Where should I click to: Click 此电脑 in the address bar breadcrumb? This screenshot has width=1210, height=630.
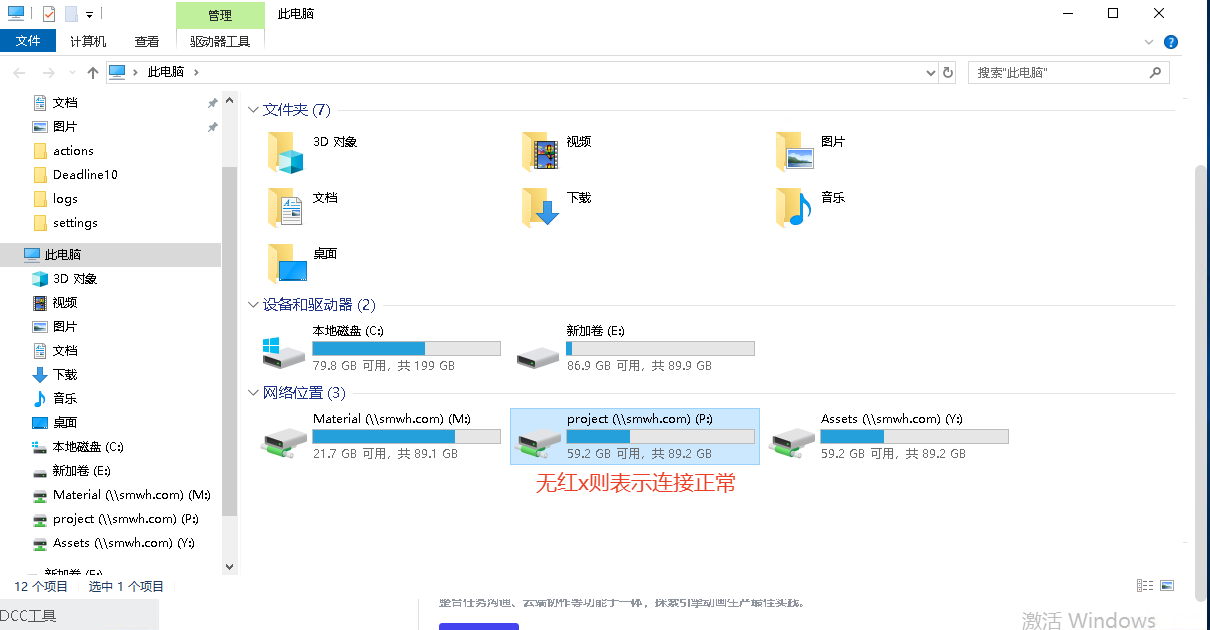point(166,72)
